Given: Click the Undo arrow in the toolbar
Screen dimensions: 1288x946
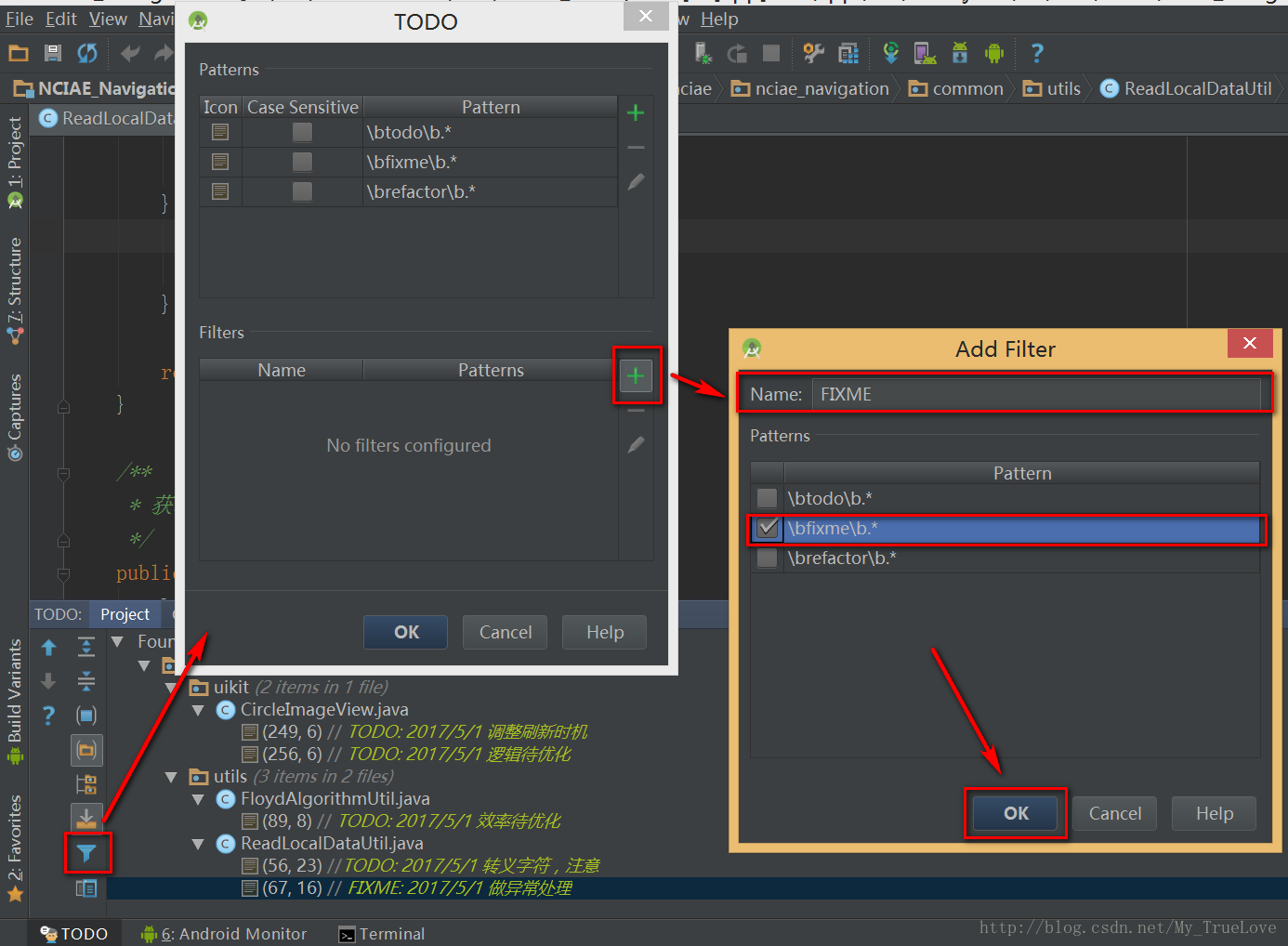Looking at the screenshot, I should point(130,53).
